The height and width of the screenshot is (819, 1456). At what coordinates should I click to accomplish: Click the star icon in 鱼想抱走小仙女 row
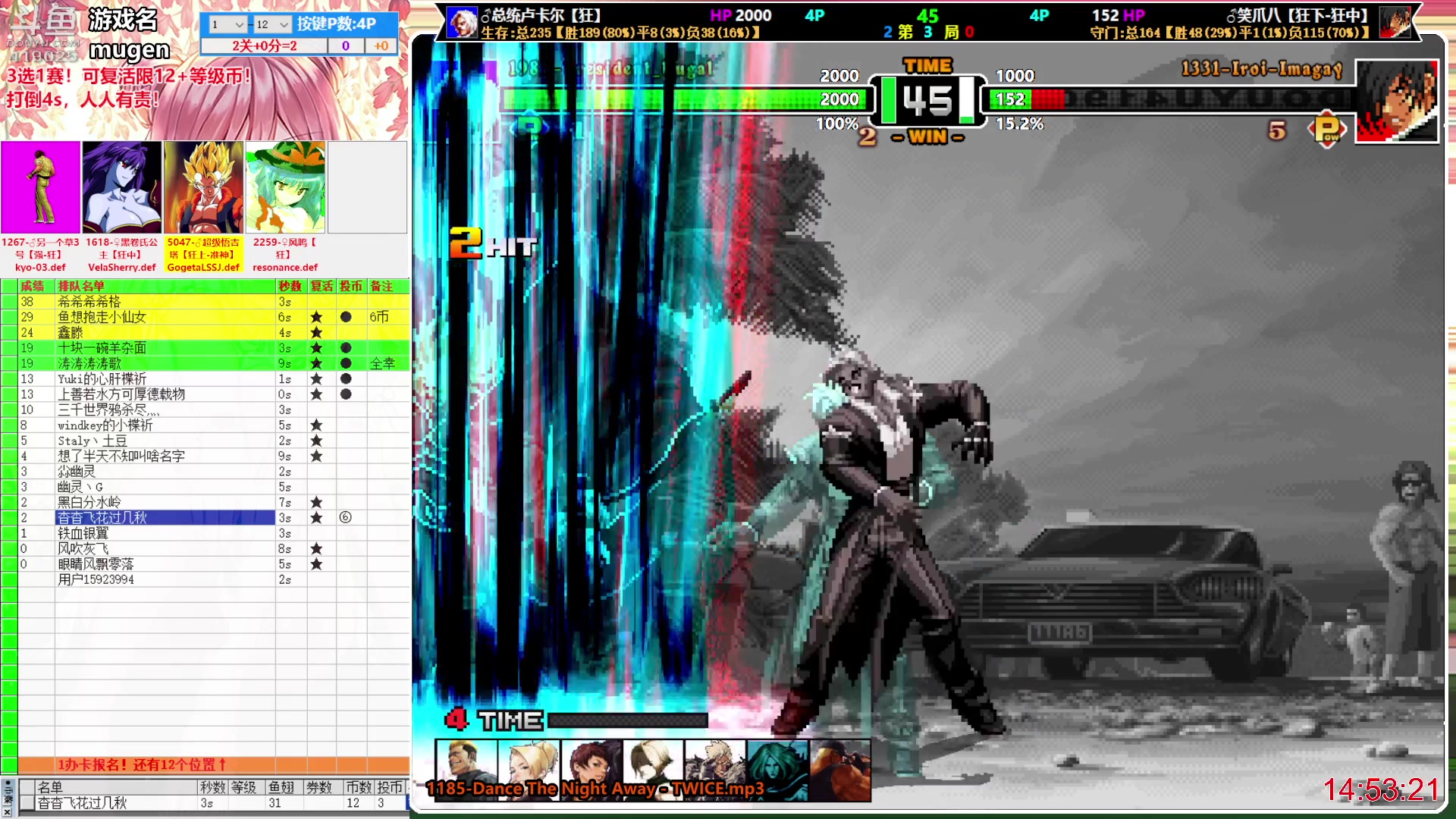point(316,317)
